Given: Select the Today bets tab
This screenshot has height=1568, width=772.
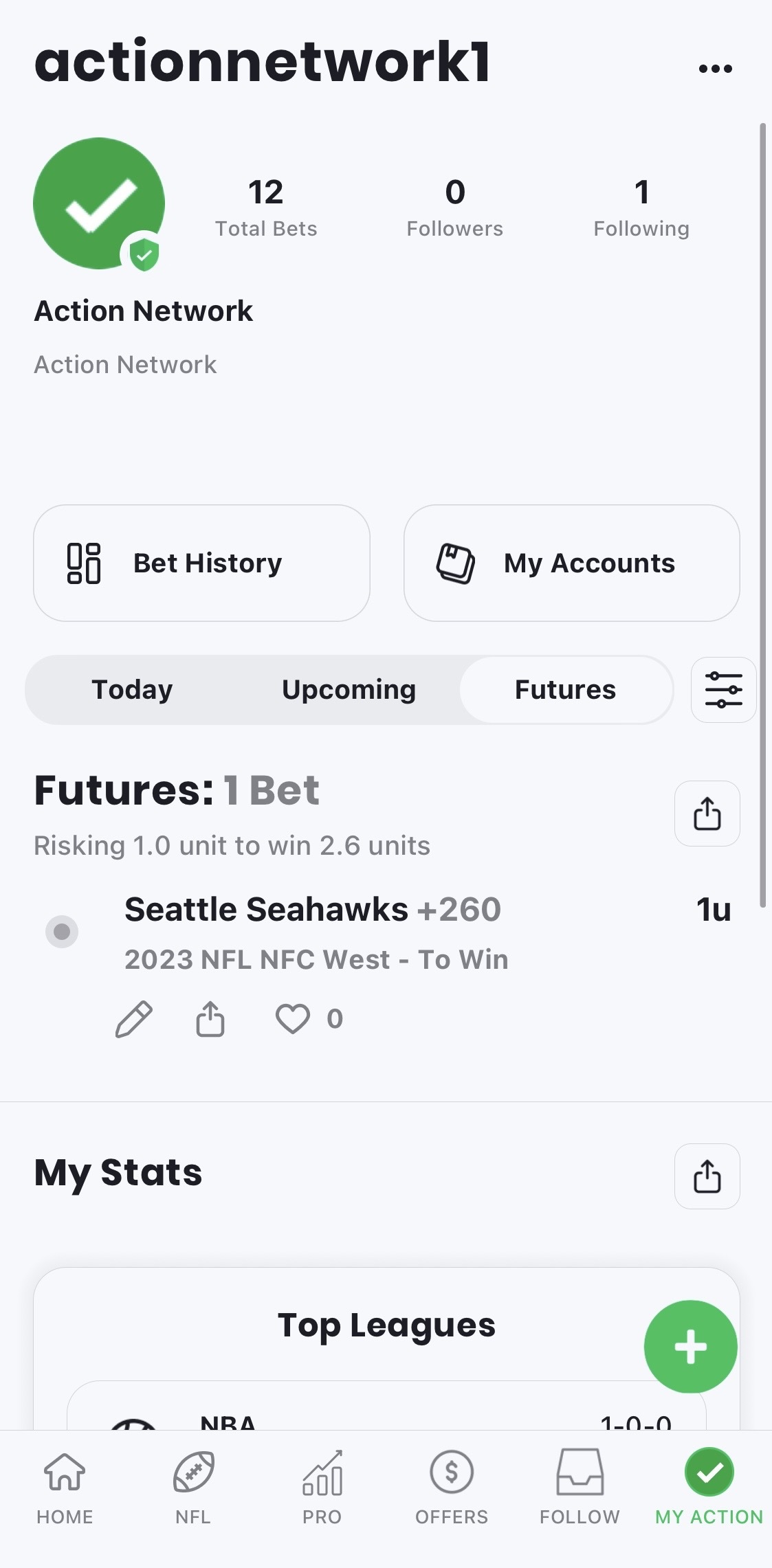Looking at the screenshot, I should [133, 690].
